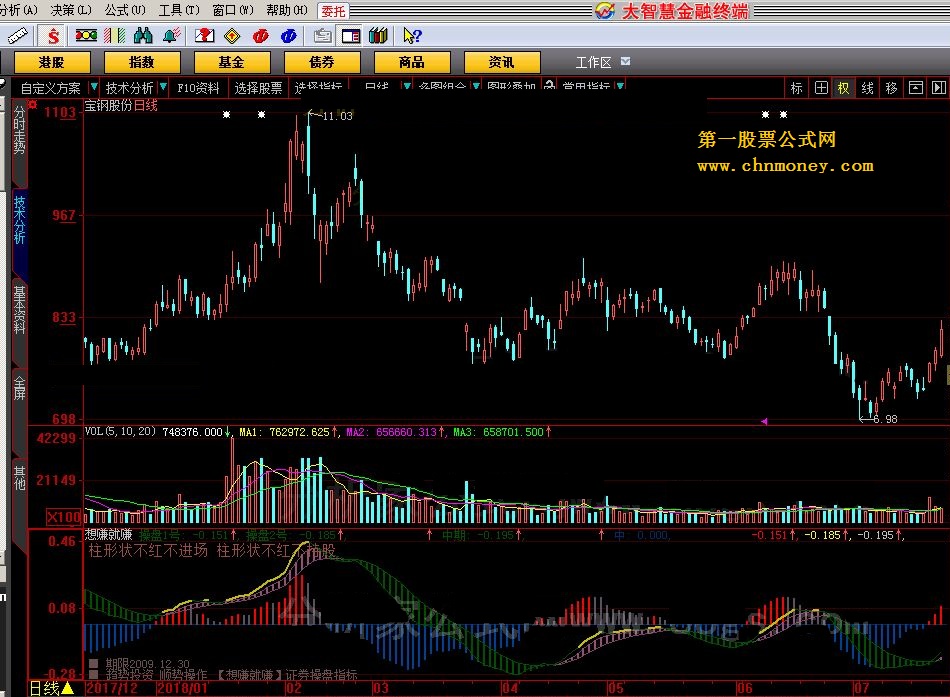Open the 日线 period selector at bottom left

pyautogui.click(x=52, y=689)
